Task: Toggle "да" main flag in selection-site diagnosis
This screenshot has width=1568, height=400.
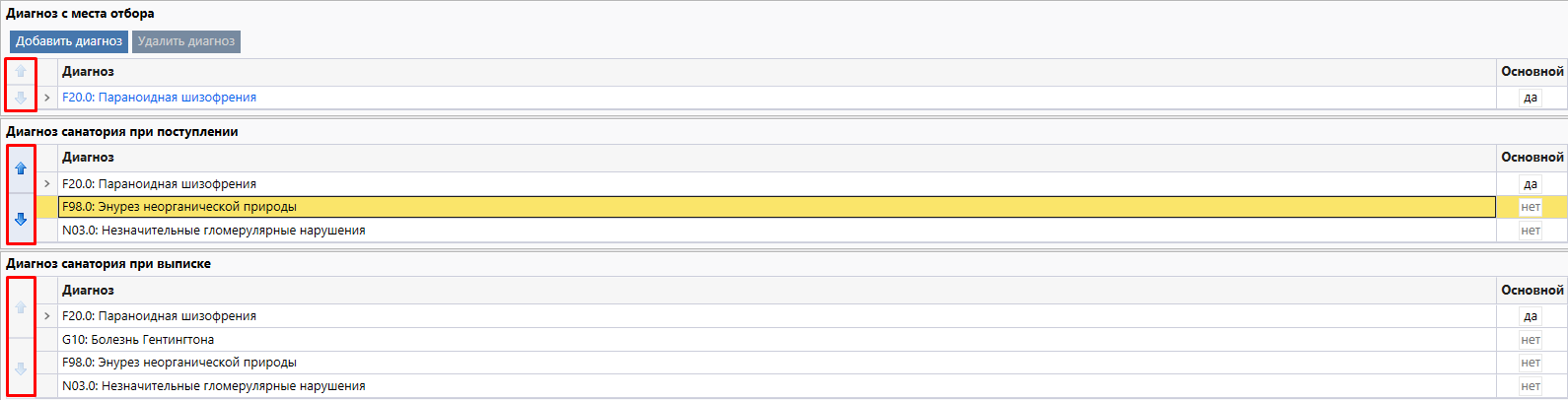Action: 1530,98
